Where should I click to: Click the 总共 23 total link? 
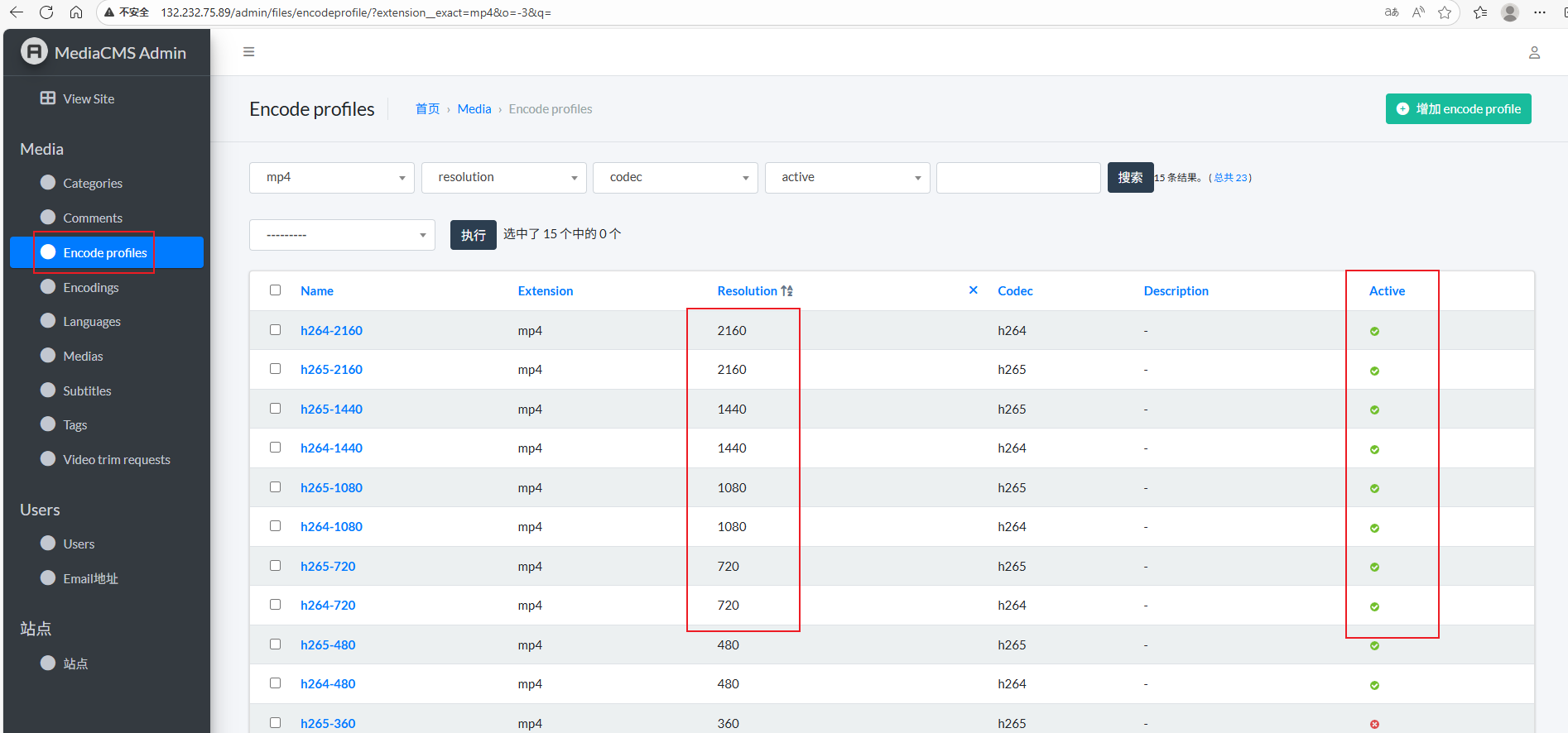[x=1230, y=177]
